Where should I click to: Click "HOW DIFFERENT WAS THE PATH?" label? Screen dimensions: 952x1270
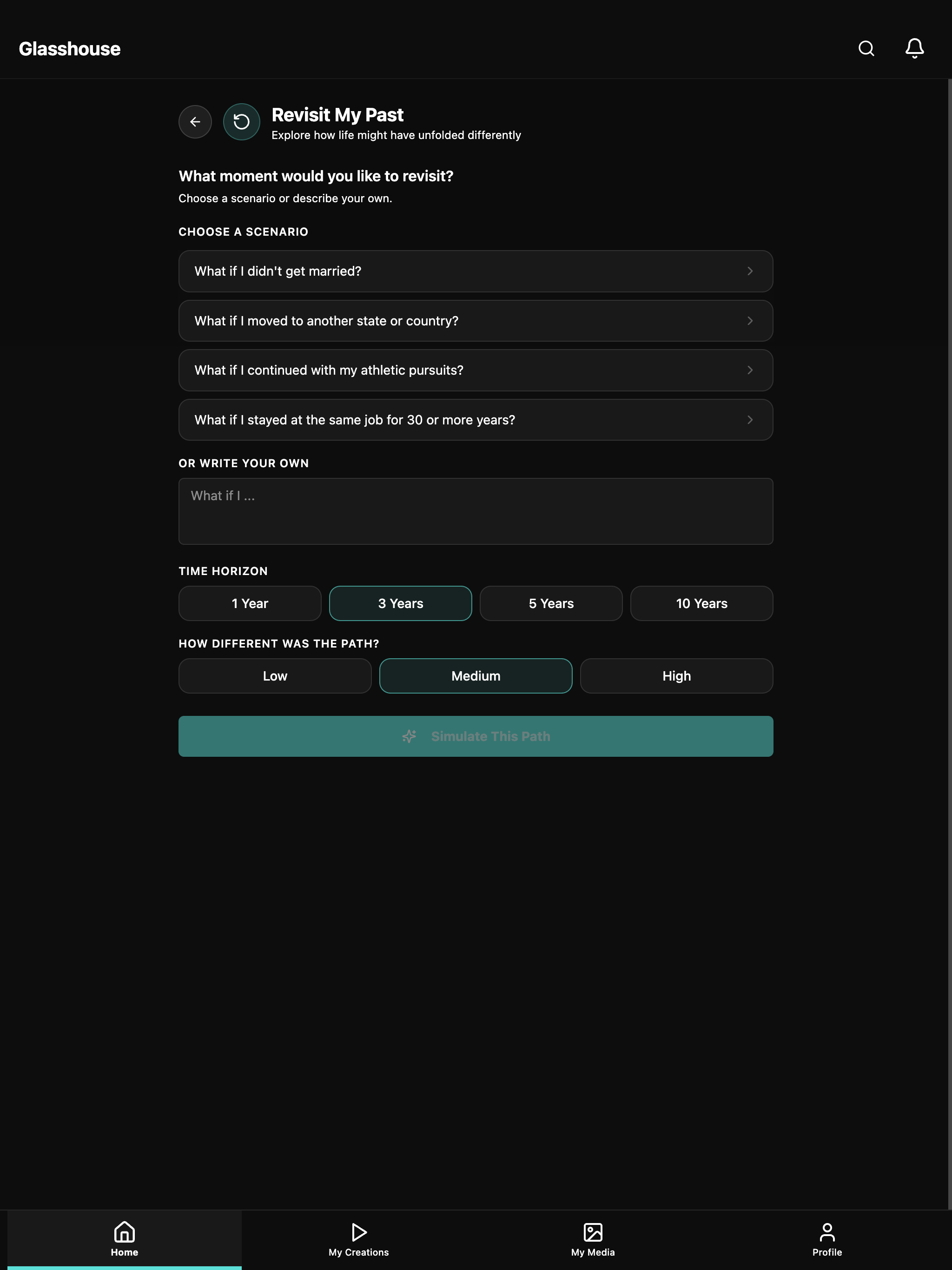pos(279,644)
